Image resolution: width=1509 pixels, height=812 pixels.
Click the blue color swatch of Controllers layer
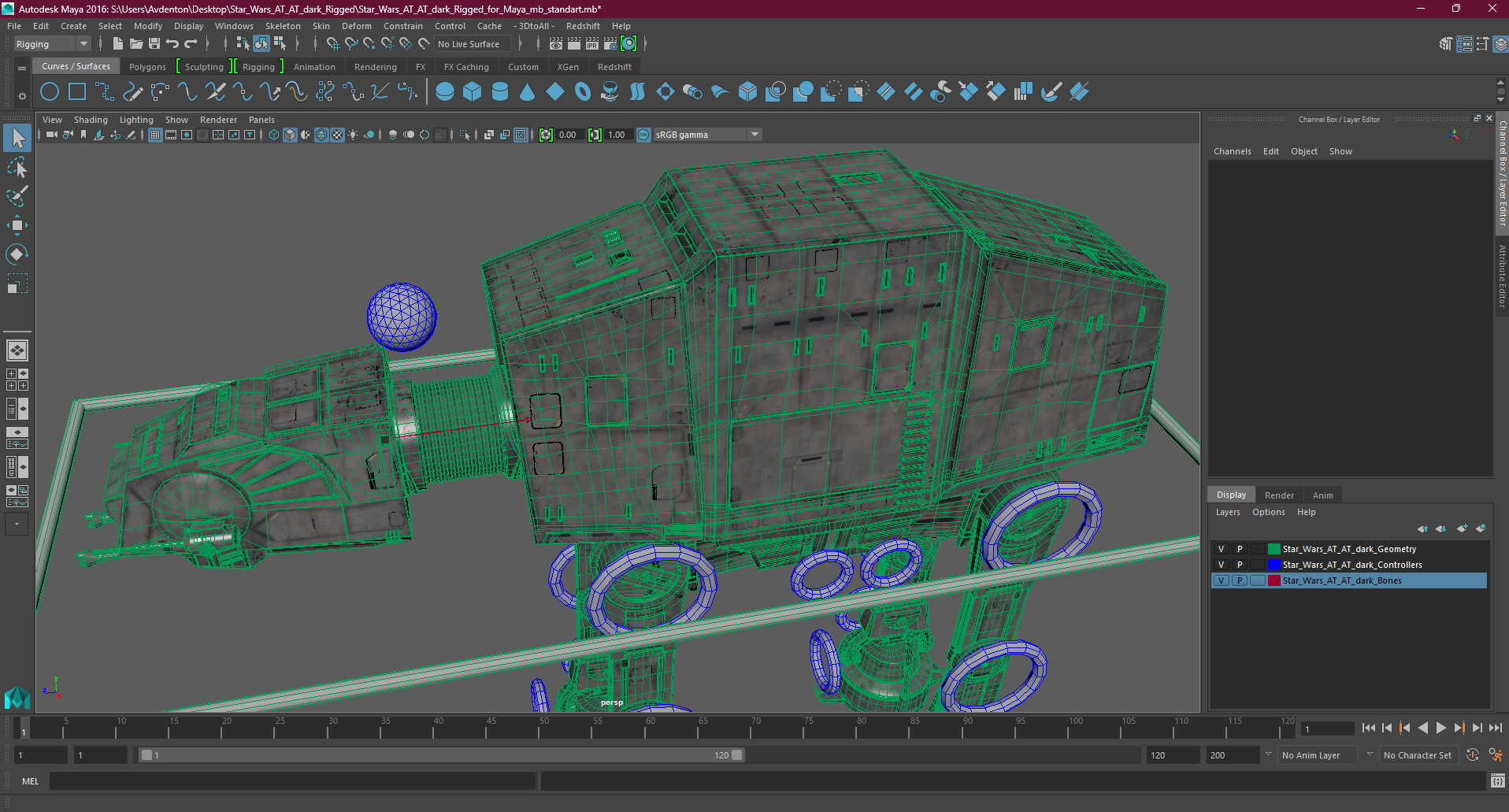(1274, 565)
